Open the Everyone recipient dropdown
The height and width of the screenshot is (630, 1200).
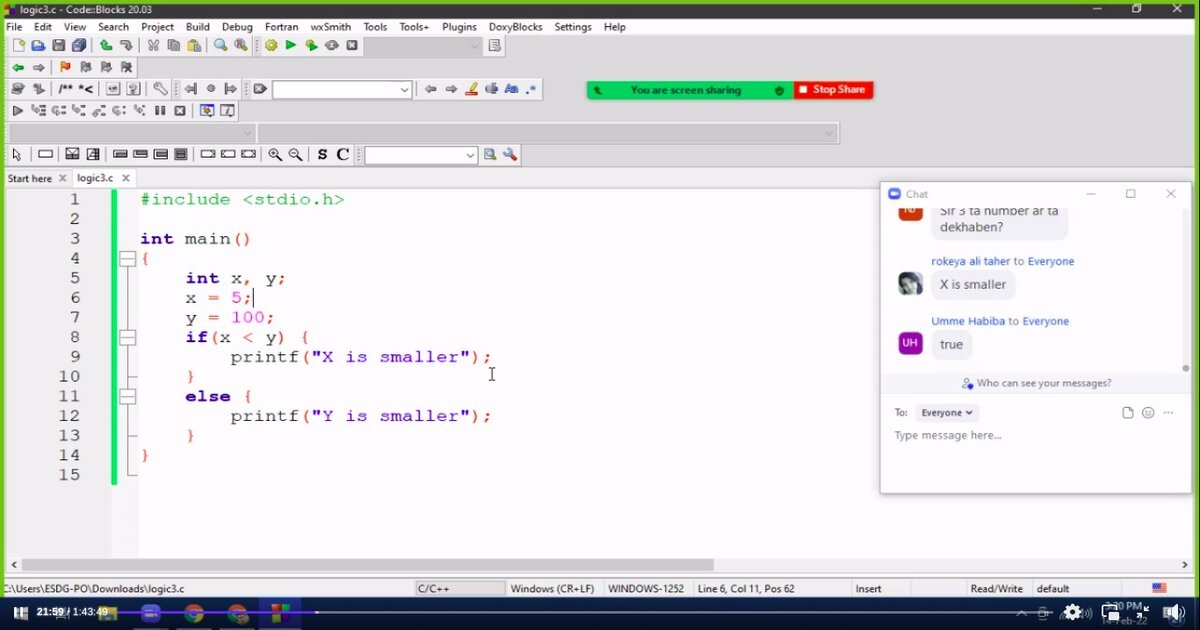pyautogui.click(x=947, y=413)
